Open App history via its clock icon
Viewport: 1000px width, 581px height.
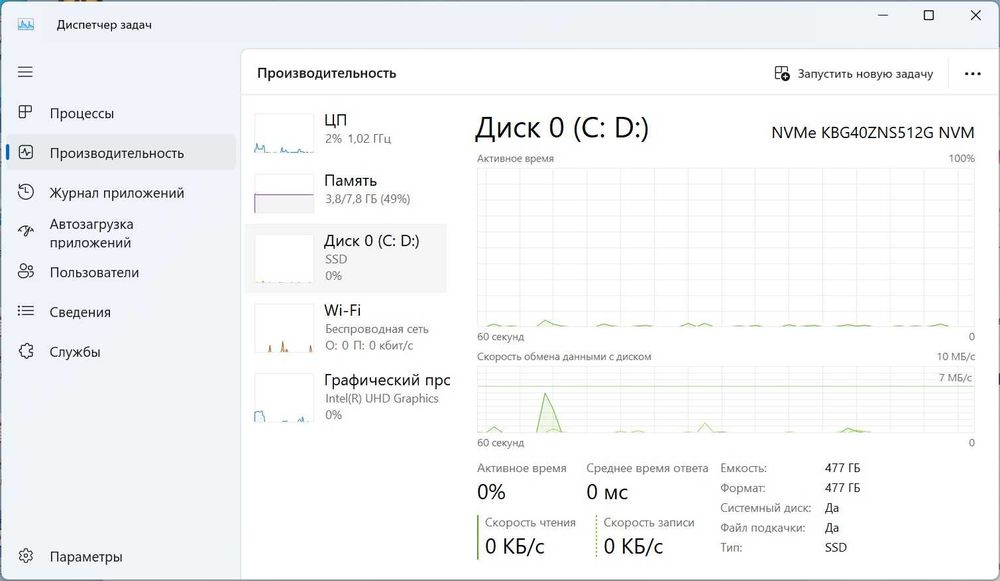click(27, 193)
